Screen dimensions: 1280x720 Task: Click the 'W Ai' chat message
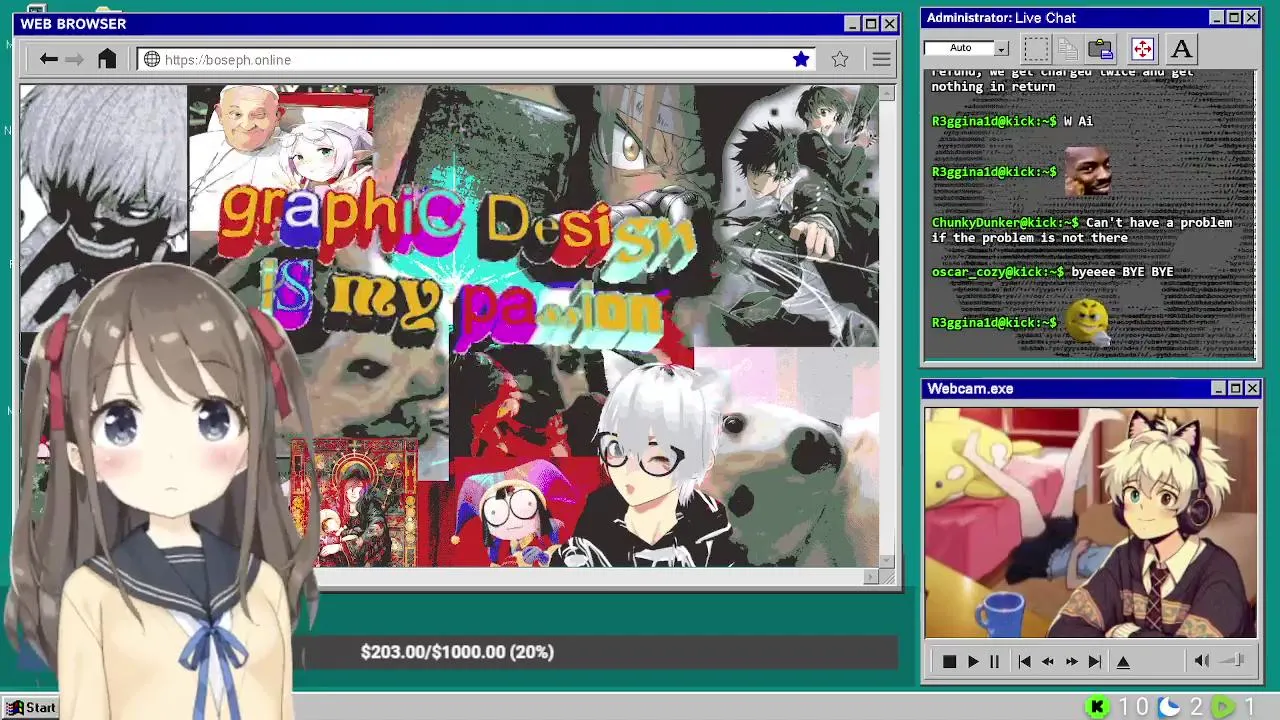[x=1078, y=121]
